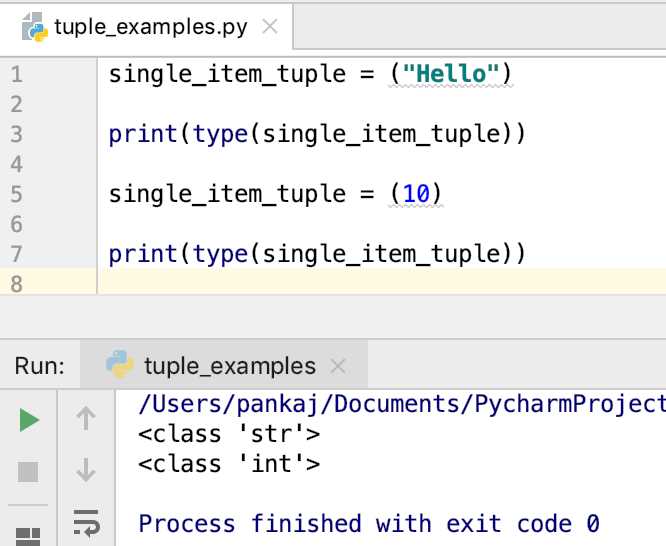Click line number 5 in gutter
Viewport: 666px width, 546px height.
(17, 194)
